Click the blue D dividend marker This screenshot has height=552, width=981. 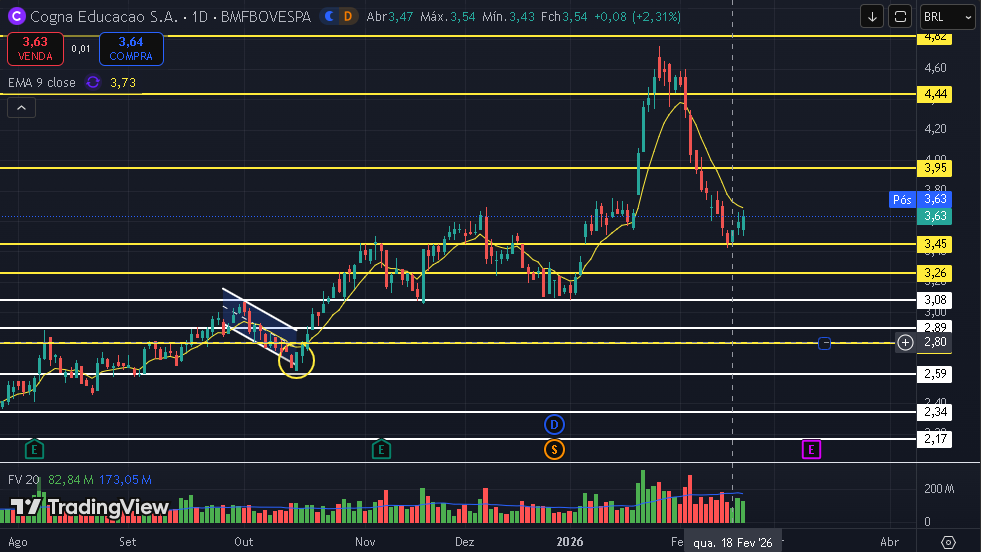click(x=554, y=425)
